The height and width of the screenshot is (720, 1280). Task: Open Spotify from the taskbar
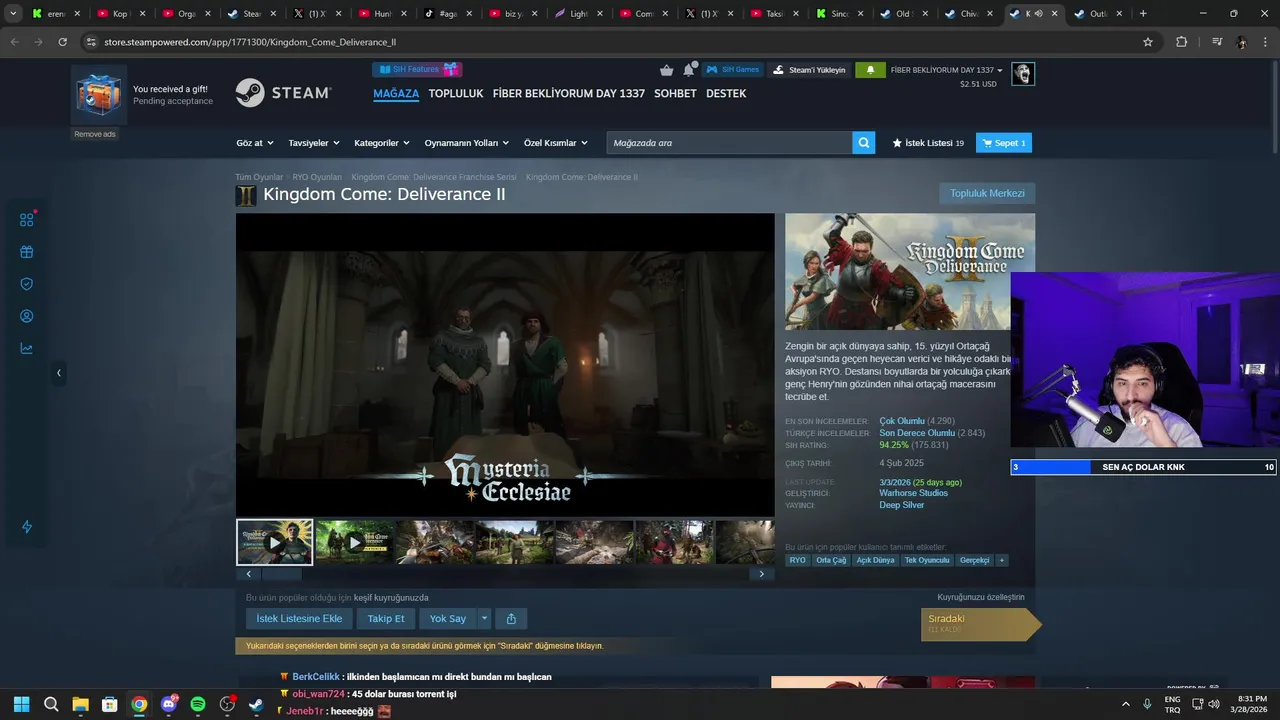coord(197,704)
